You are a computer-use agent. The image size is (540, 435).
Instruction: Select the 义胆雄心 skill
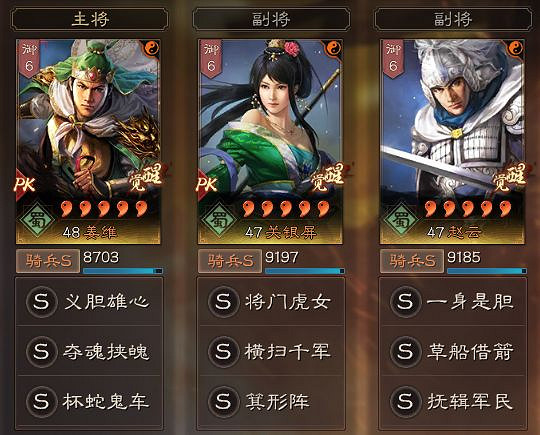(x=89, y=302)
